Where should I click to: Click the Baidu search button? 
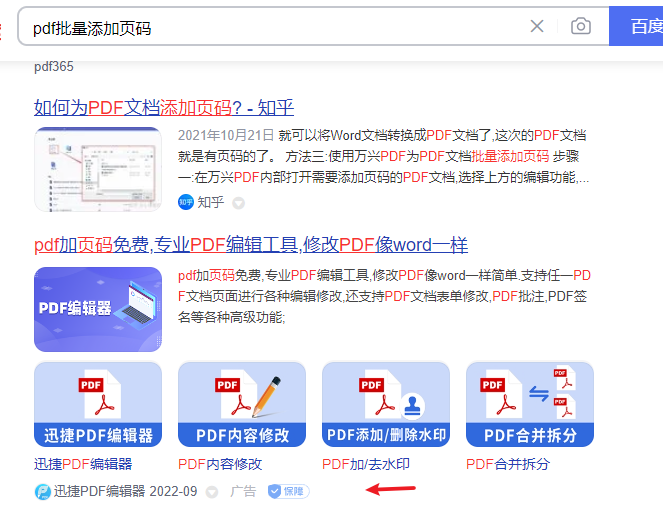pyautogui.click(x=636, y=26)
